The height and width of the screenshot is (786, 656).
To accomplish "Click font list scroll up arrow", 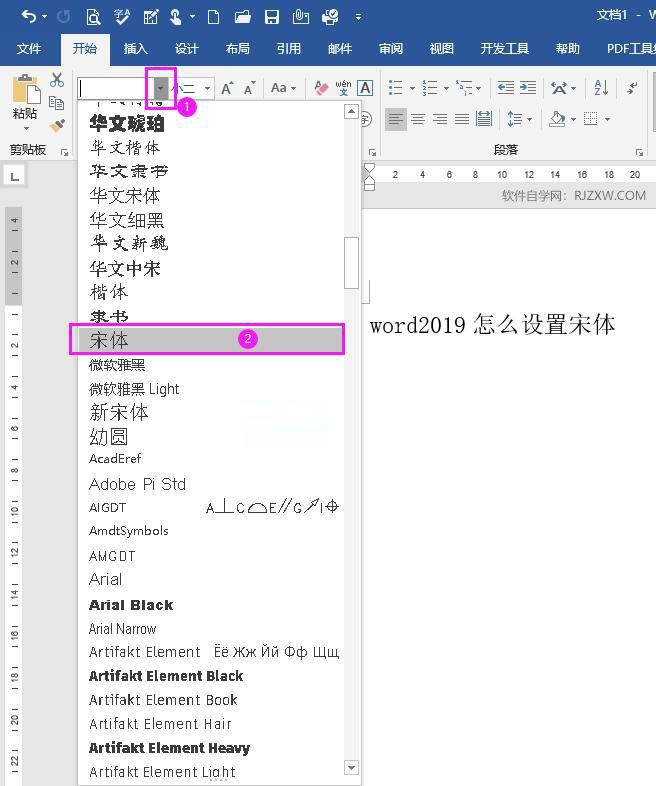I will pos(351,111).
